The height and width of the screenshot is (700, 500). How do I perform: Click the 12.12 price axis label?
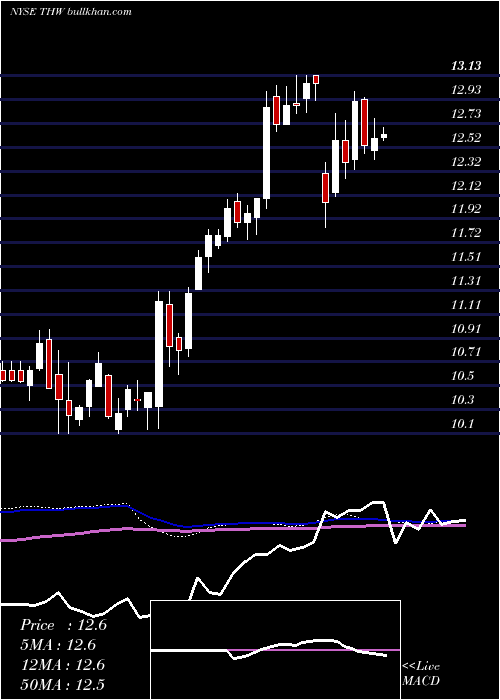466,186
